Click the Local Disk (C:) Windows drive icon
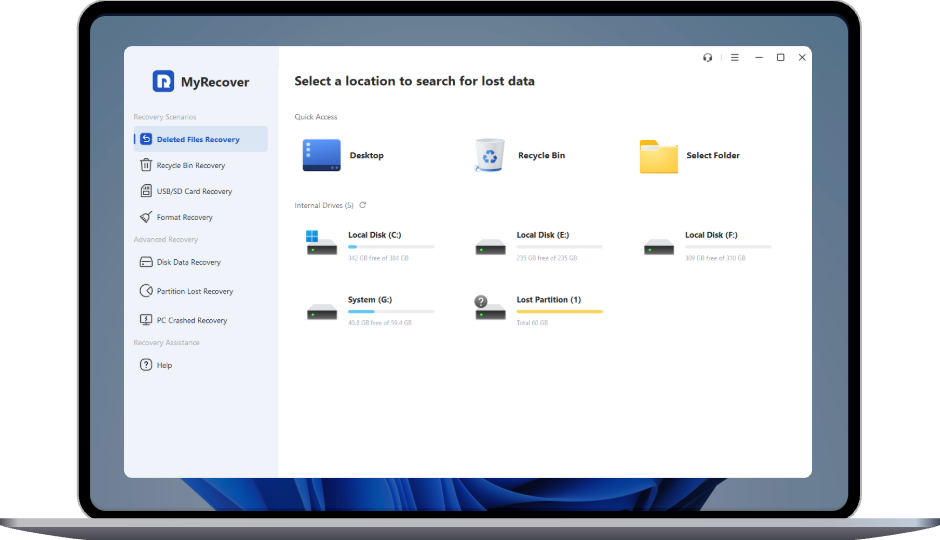 (321, 243)
